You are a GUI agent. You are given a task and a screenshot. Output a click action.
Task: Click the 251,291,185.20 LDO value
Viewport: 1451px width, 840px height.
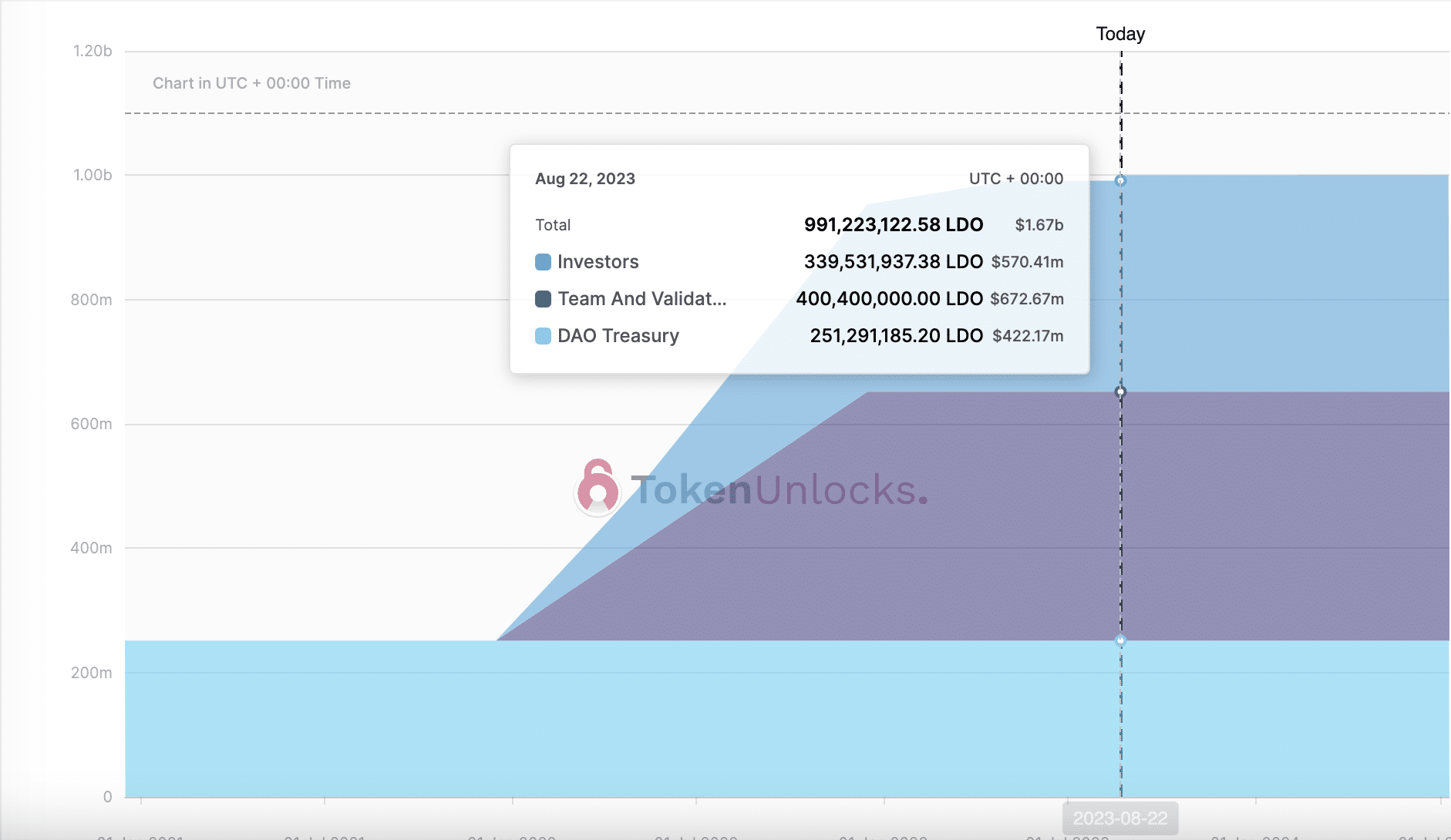897,336
